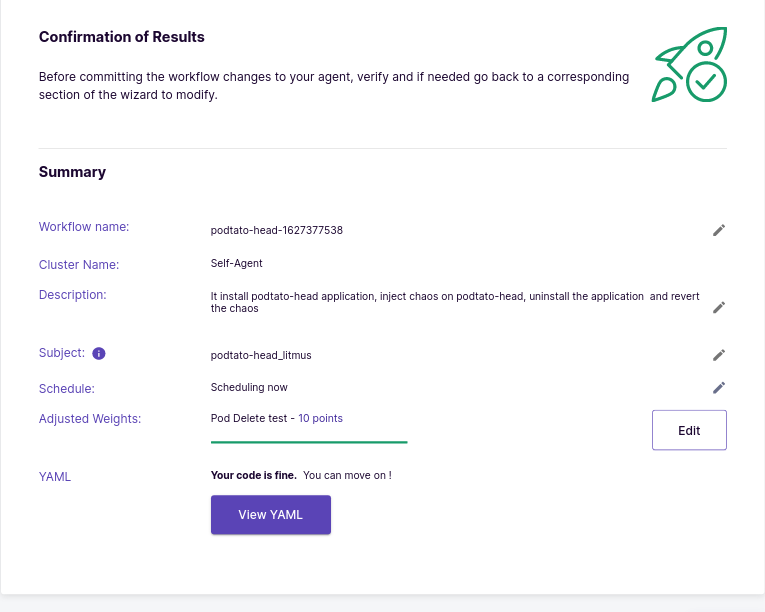Click the 10 points link
The height and width of the screenshot is (612, 765).
pos(321,418)
